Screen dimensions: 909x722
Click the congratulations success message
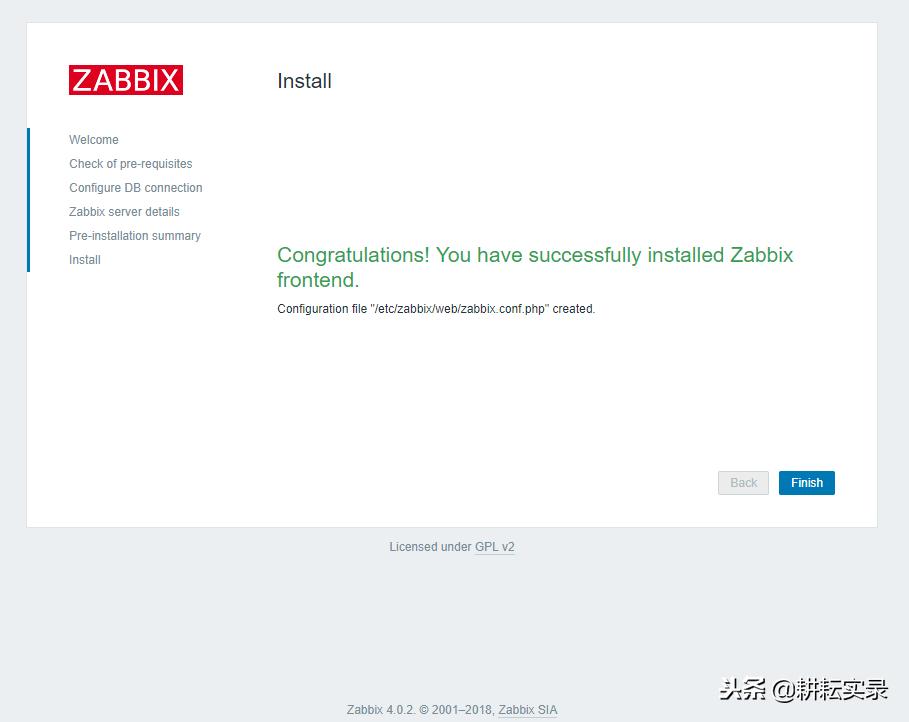tap(535, 267)
